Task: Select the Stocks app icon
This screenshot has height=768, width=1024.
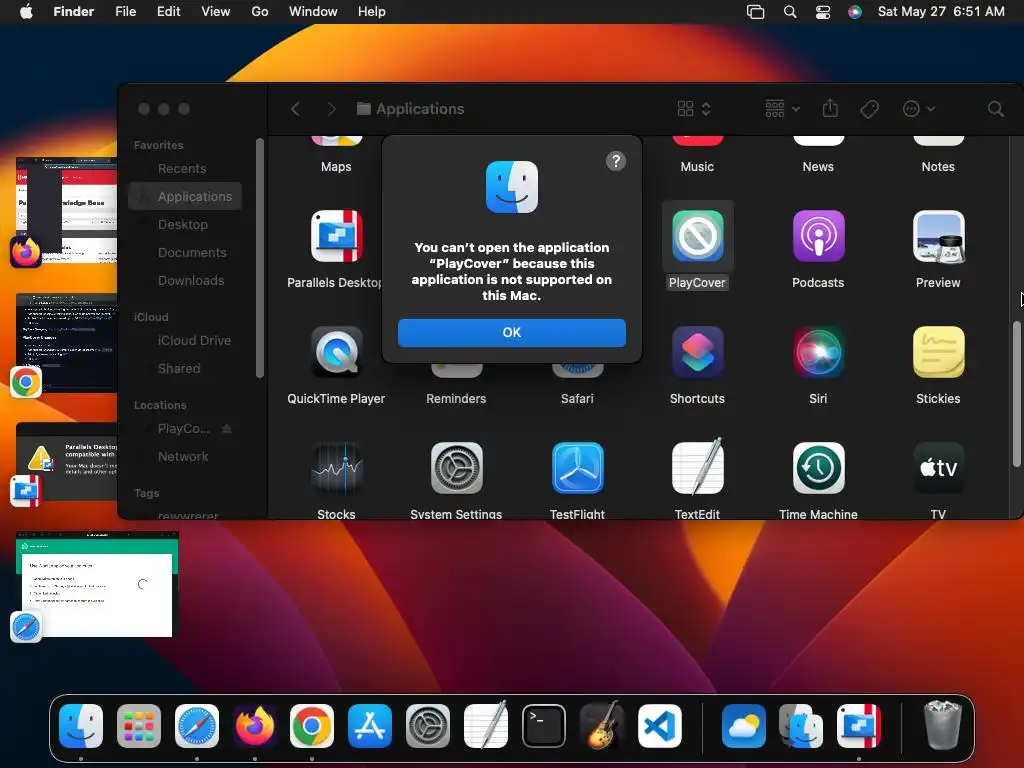Action: (336, 468)
